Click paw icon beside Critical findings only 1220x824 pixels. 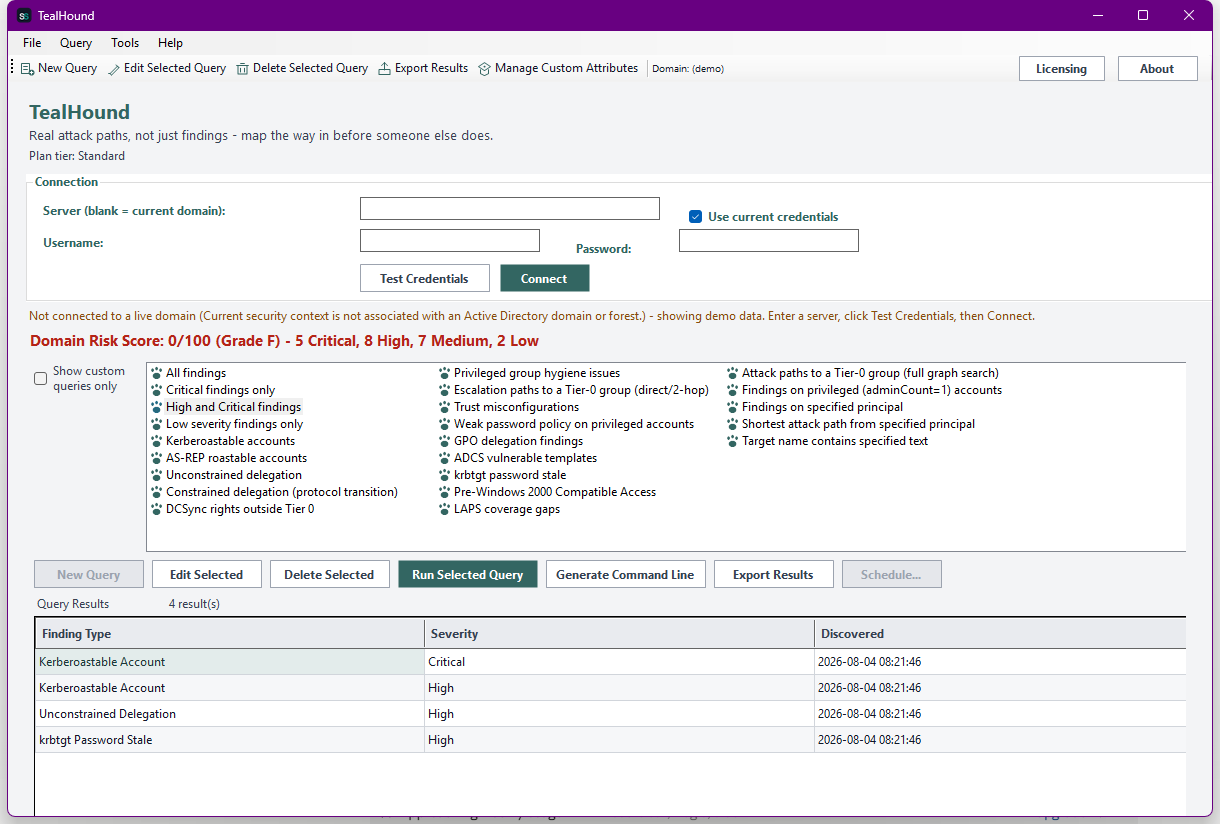coord(157,390)
